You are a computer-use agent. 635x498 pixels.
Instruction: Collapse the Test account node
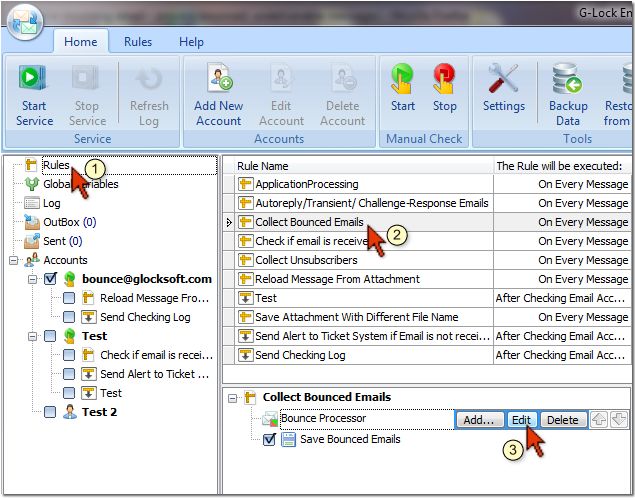click(32, 336)
